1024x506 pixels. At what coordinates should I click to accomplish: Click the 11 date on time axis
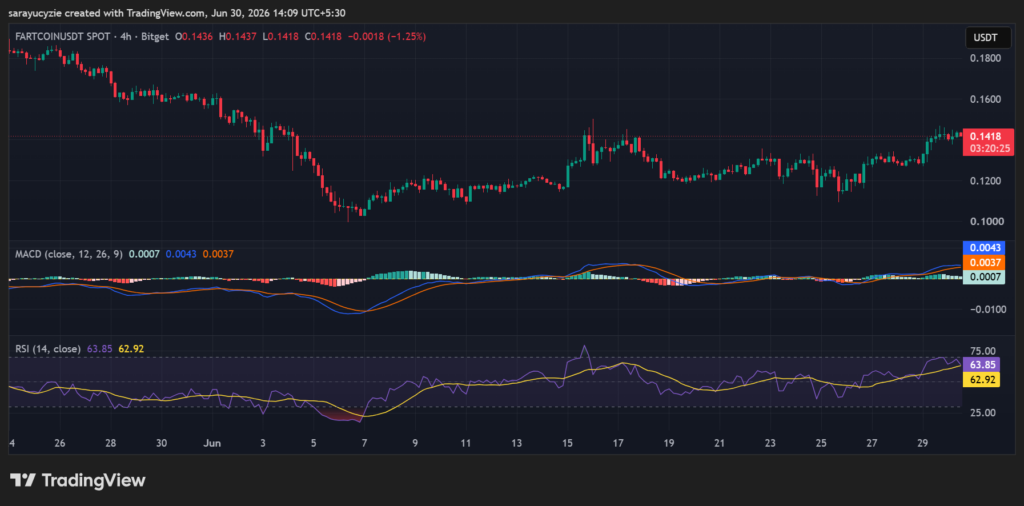[465, 443]
